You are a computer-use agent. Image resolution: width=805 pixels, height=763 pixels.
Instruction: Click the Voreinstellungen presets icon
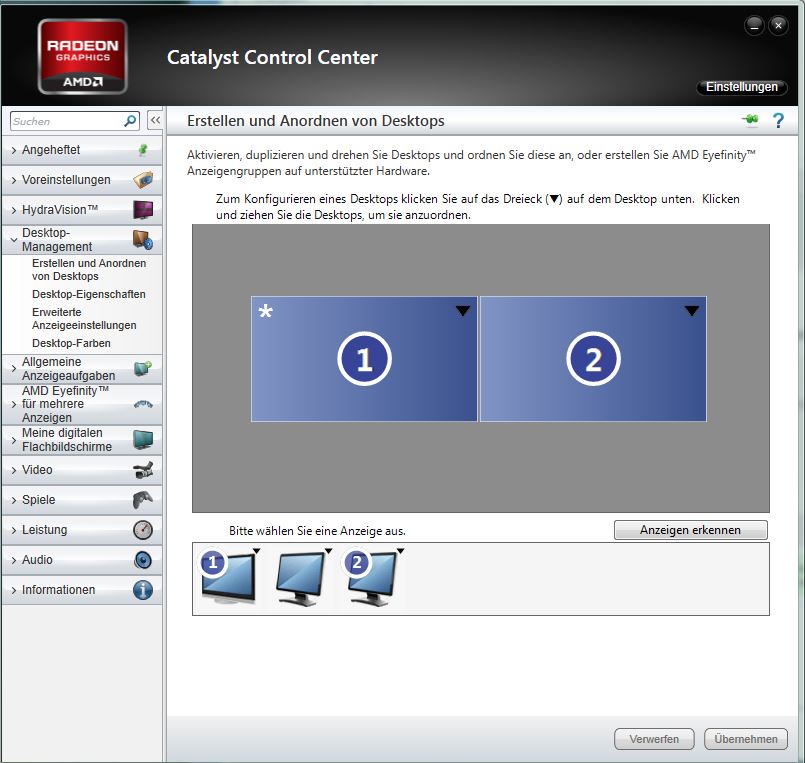click(143, 180)
